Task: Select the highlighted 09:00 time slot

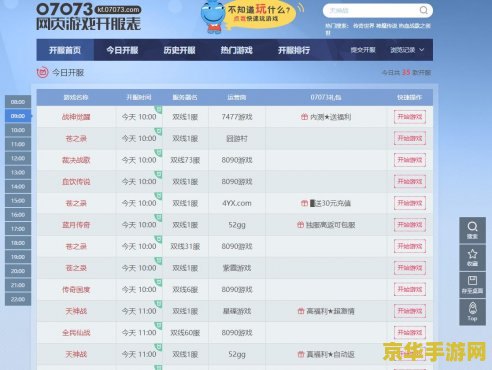Action: (x=18, y=116)
